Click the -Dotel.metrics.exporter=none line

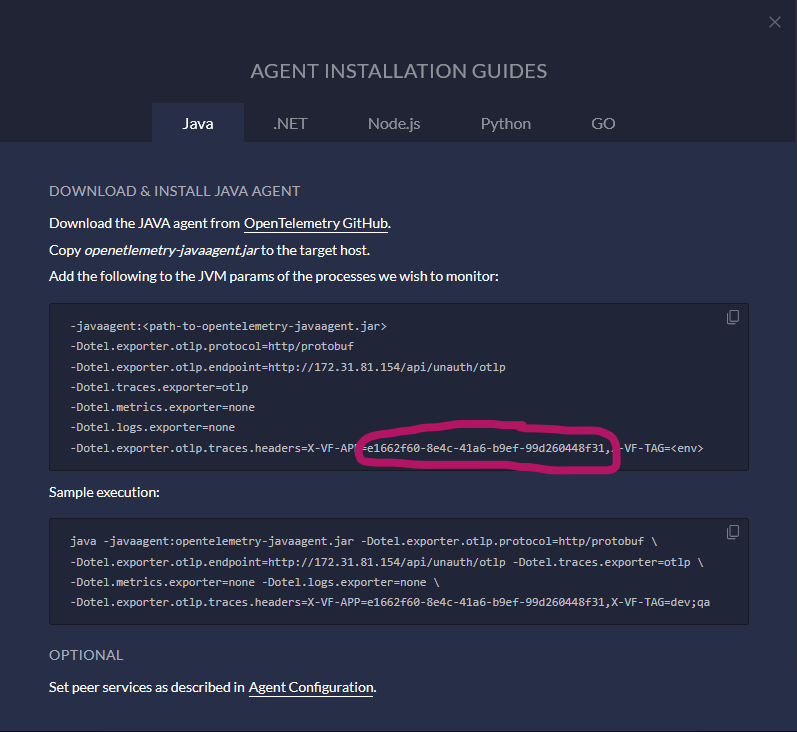tap(163, 407)
